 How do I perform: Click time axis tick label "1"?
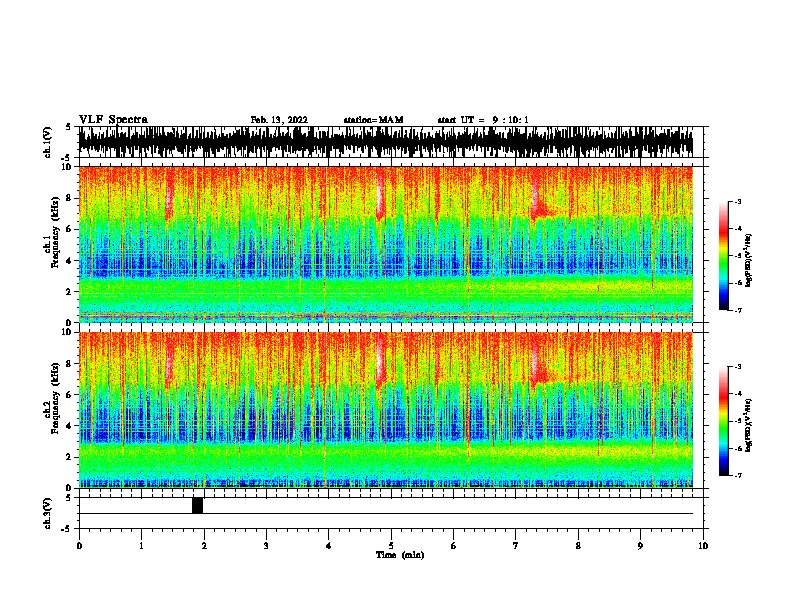coord(141,546)
